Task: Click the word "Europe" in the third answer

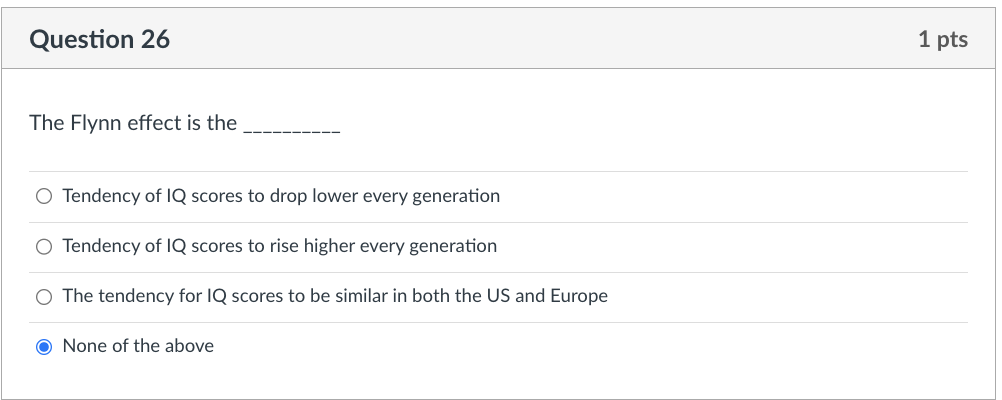Action: [579, 296]
